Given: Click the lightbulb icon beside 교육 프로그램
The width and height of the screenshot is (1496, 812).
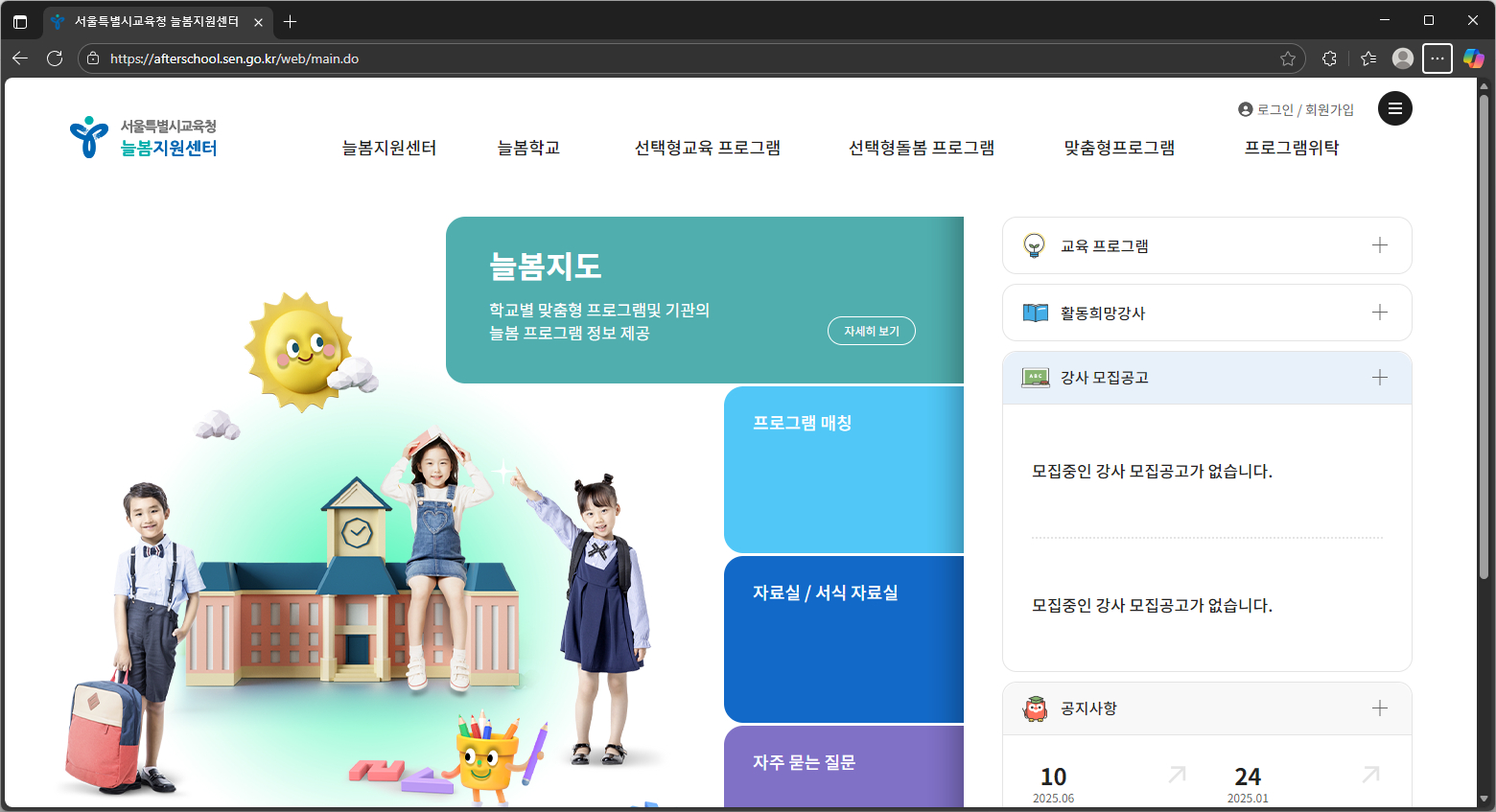Looking at the screenshot, I should [1034, 245].
